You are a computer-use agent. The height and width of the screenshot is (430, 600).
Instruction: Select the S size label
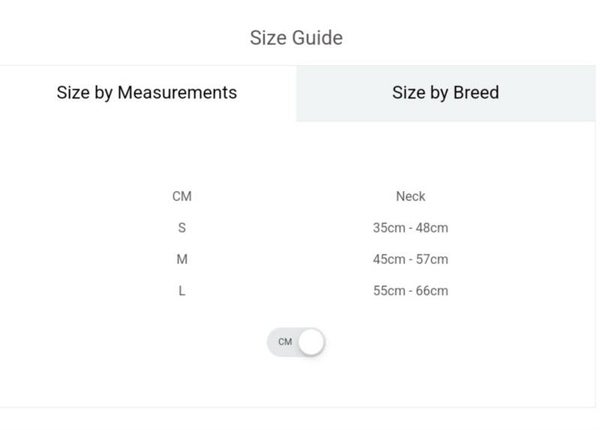pyautogui.click(x=182, y=228)
